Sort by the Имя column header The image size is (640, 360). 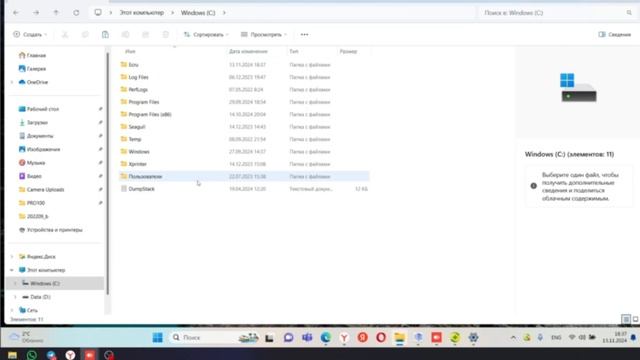click(x=130, y=51)
